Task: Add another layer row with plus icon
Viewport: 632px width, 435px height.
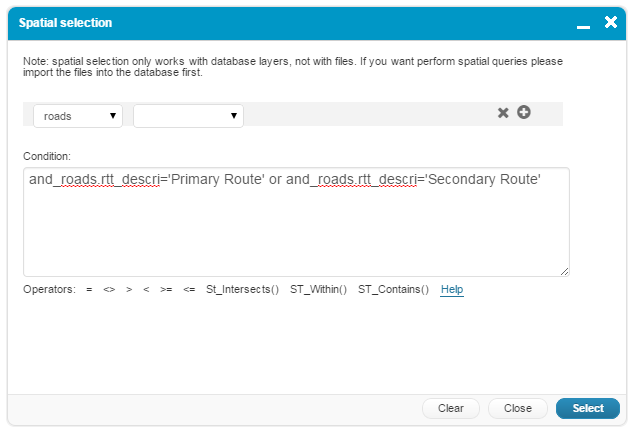Action: [x=523, y=112]
